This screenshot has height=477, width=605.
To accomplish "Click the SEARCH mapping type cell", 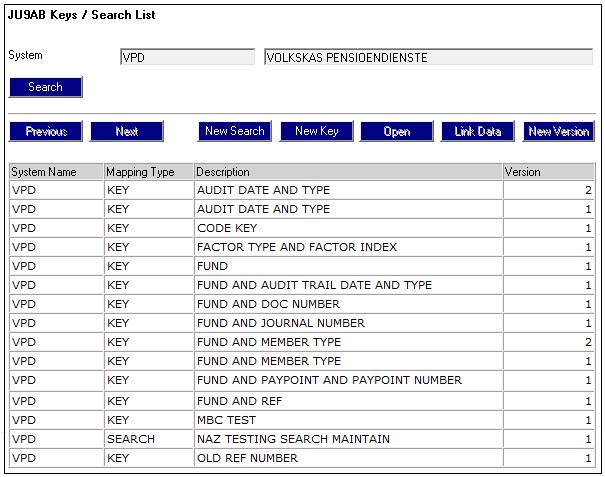I will (x=149, y=439).
